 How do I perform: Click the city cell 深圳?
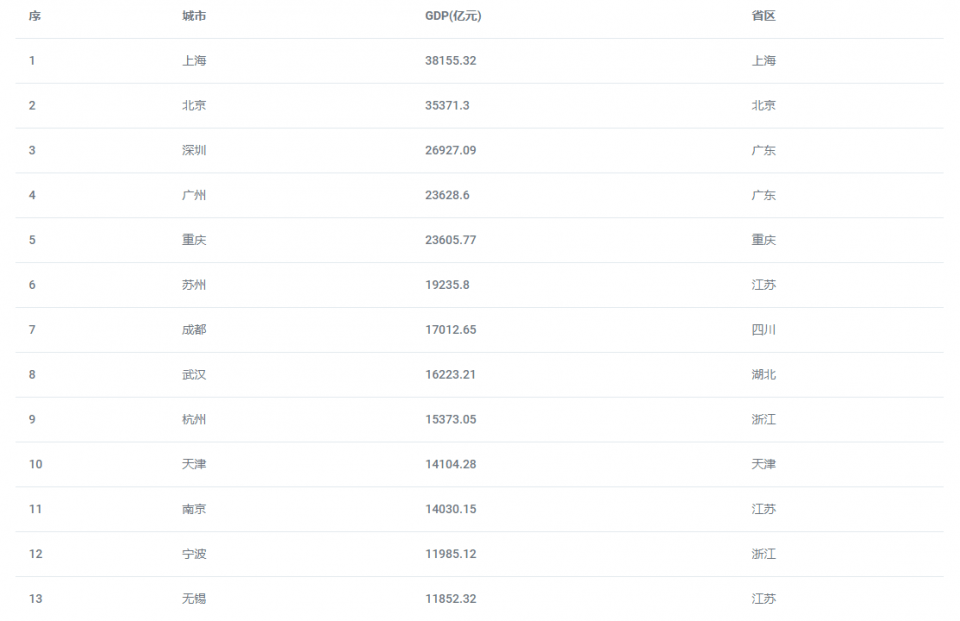click(193, 150)
